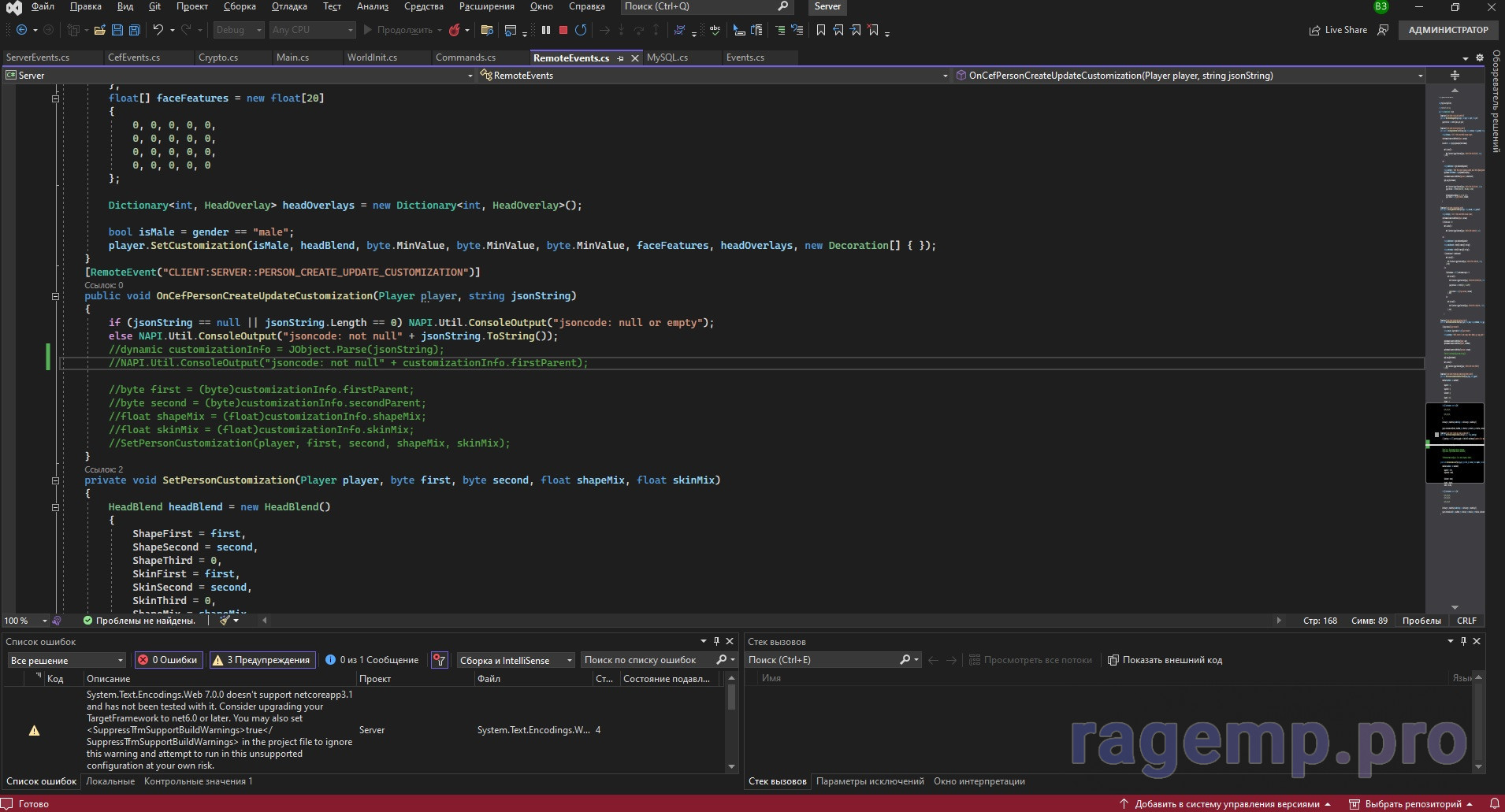Image resolution: width=1505 pixels, height=812 pixels.
Task: Click the Navigate Backward arrow icon
Action: tap(21, 30)
